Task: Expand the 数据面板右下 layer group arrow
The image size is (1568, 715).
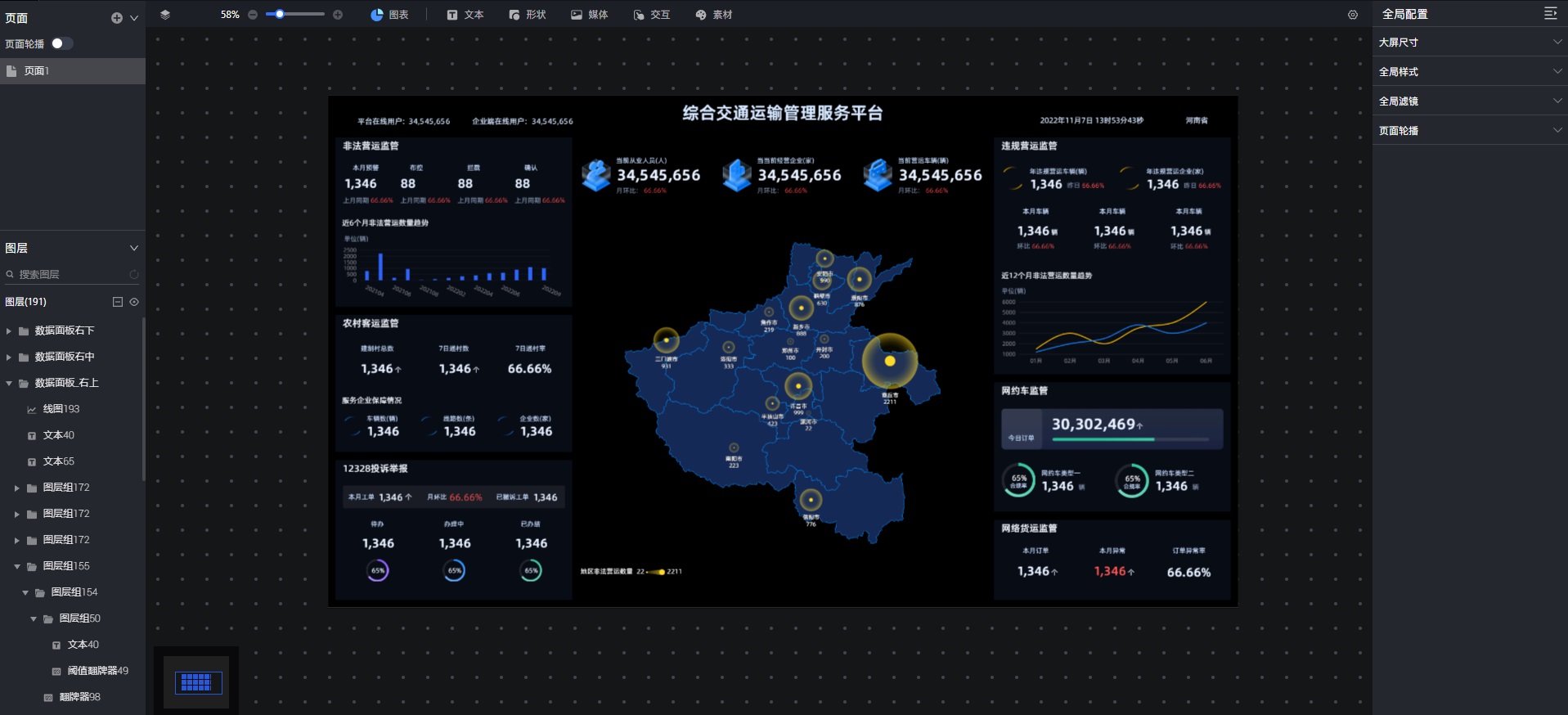Action: click(9, 331)
